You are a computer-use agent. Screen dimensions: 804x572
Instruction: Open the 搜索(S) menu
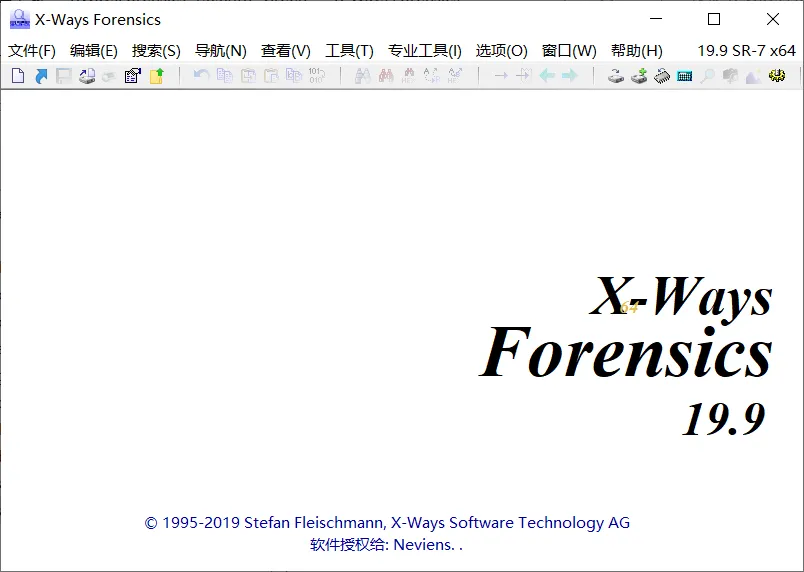(x=156, y=51)
